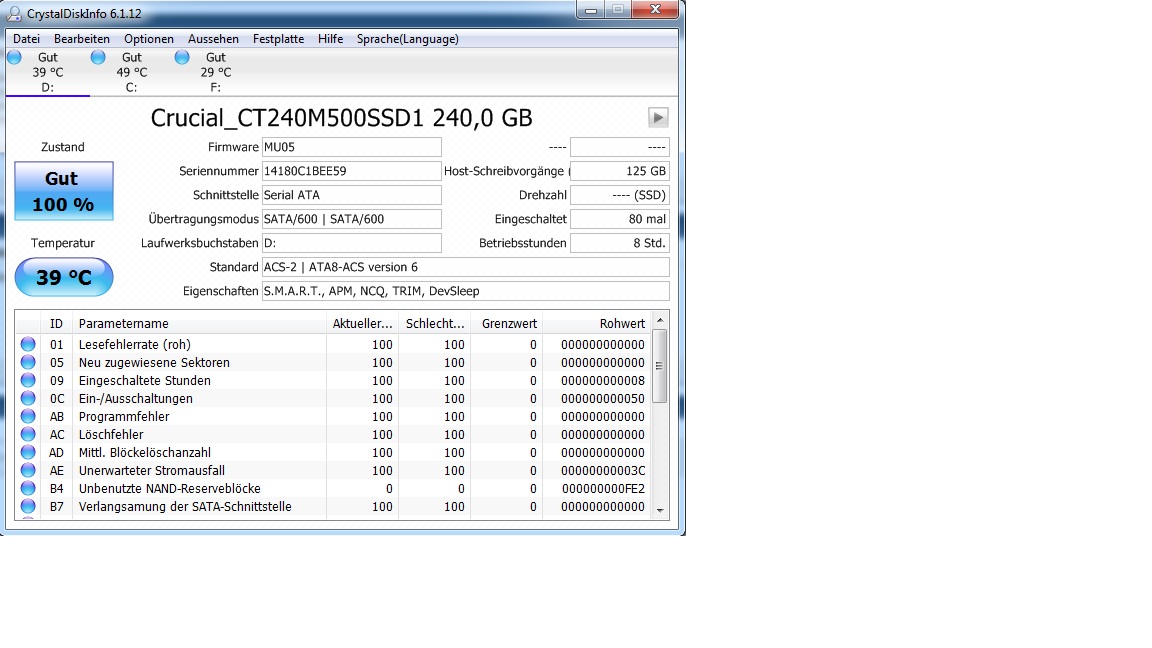Select the row Lesefehlerrate (roh)
The image size is (1152, 648).
click(333, 344)
